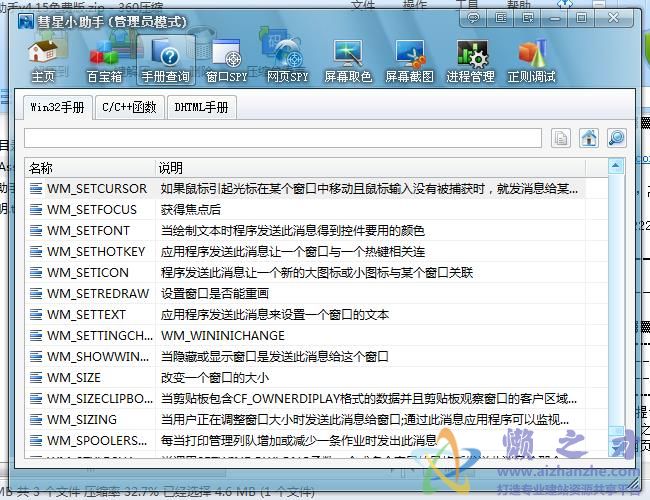
Task: Click the manual search input field
Action: 283,138
